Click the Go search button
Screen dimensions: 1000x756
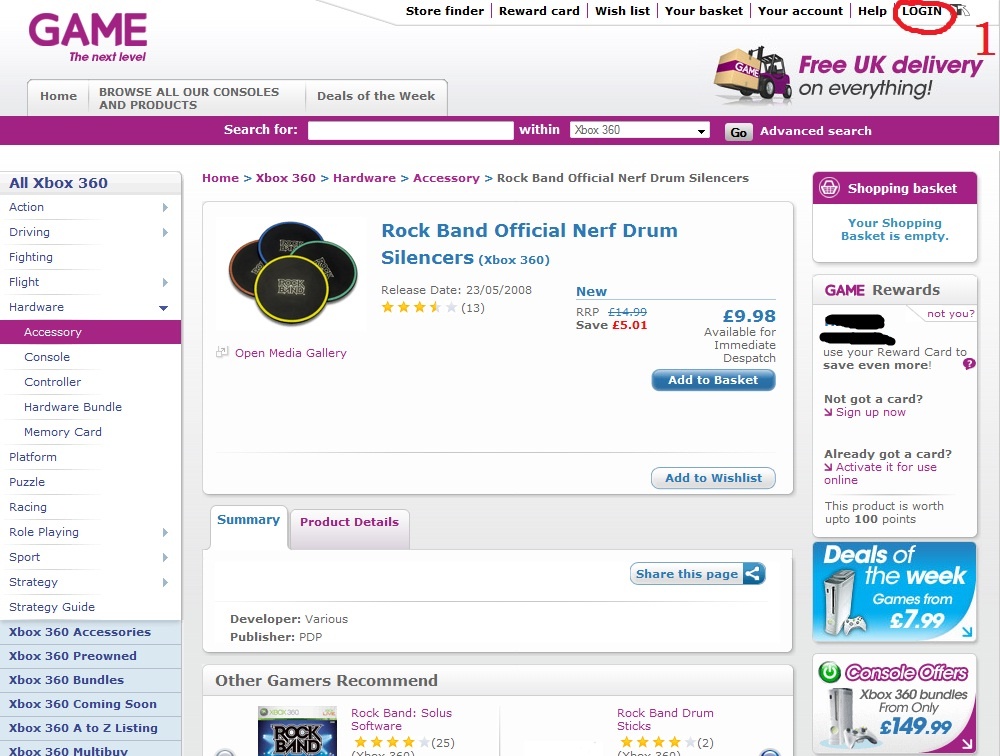coord(739,132)
